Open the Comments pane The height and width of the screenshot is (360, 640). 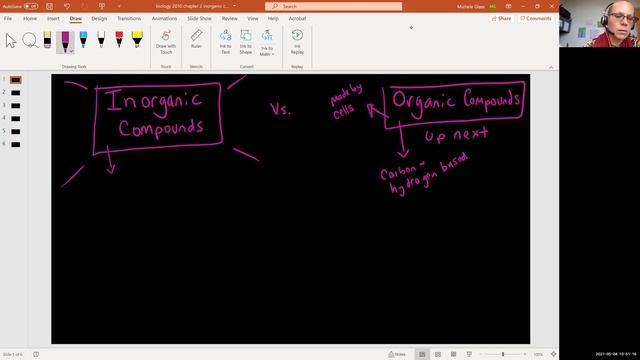[536, 19]
